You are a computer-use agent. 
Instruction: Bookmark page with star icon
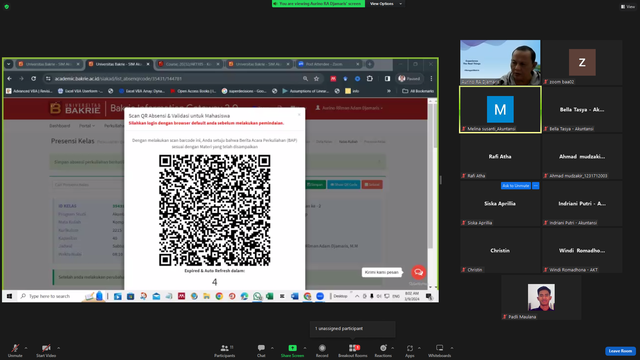click(316, 78)
